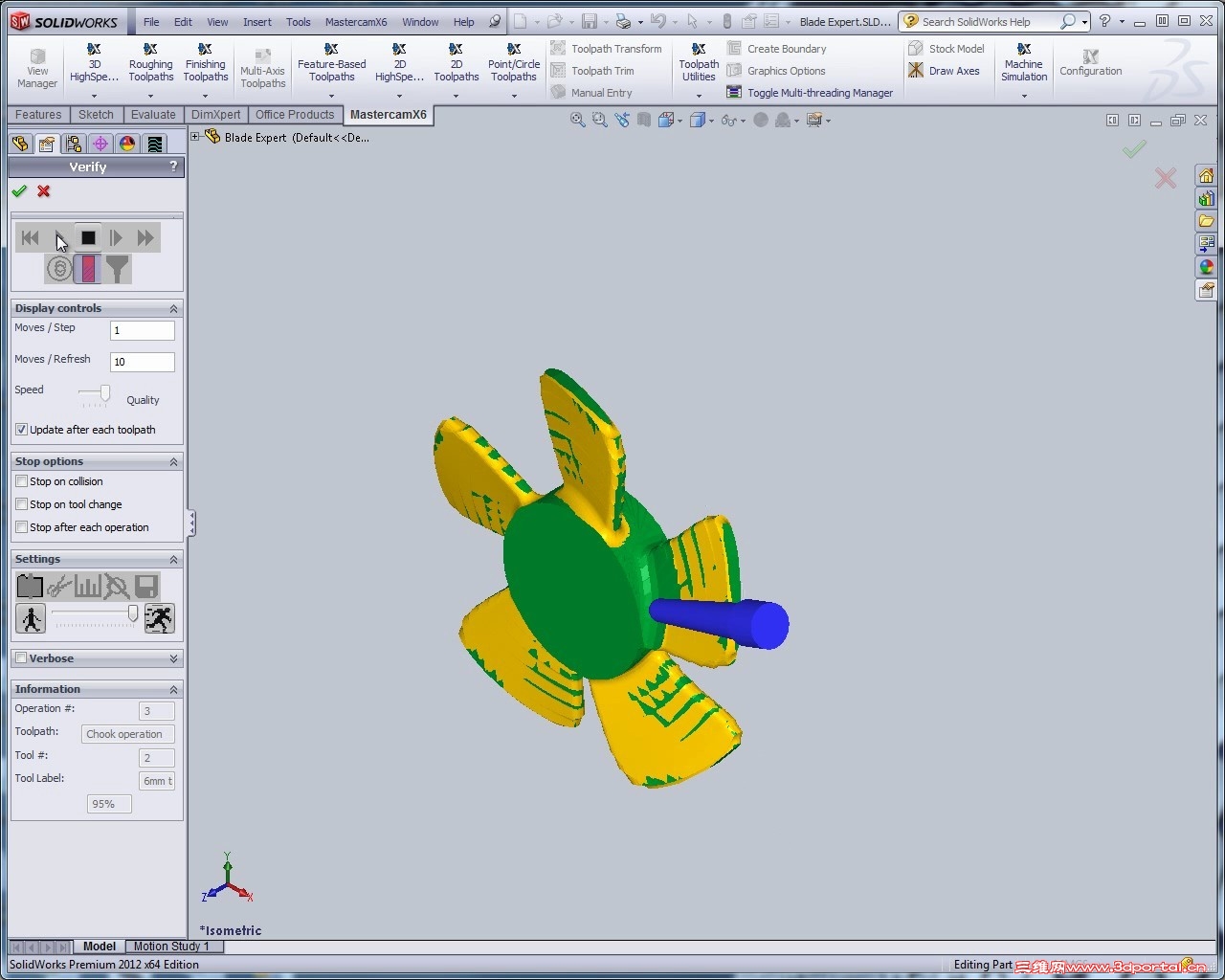
Task: Click Toggle Multi-threading Manager
Action: 810,93
